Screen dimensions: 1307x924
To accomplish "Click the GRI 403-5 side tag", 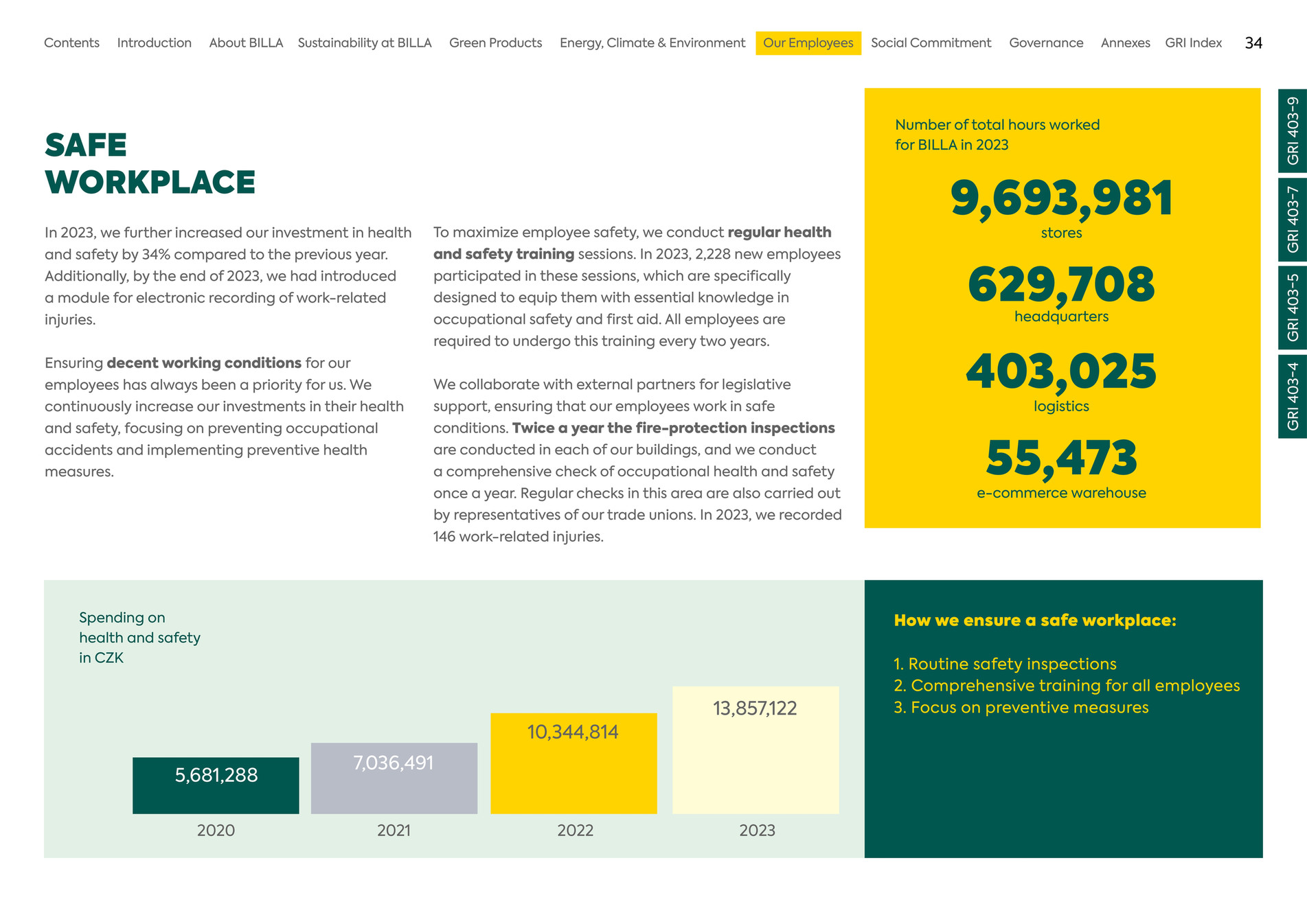I will pyautogui.click(x=1293, y=308).
